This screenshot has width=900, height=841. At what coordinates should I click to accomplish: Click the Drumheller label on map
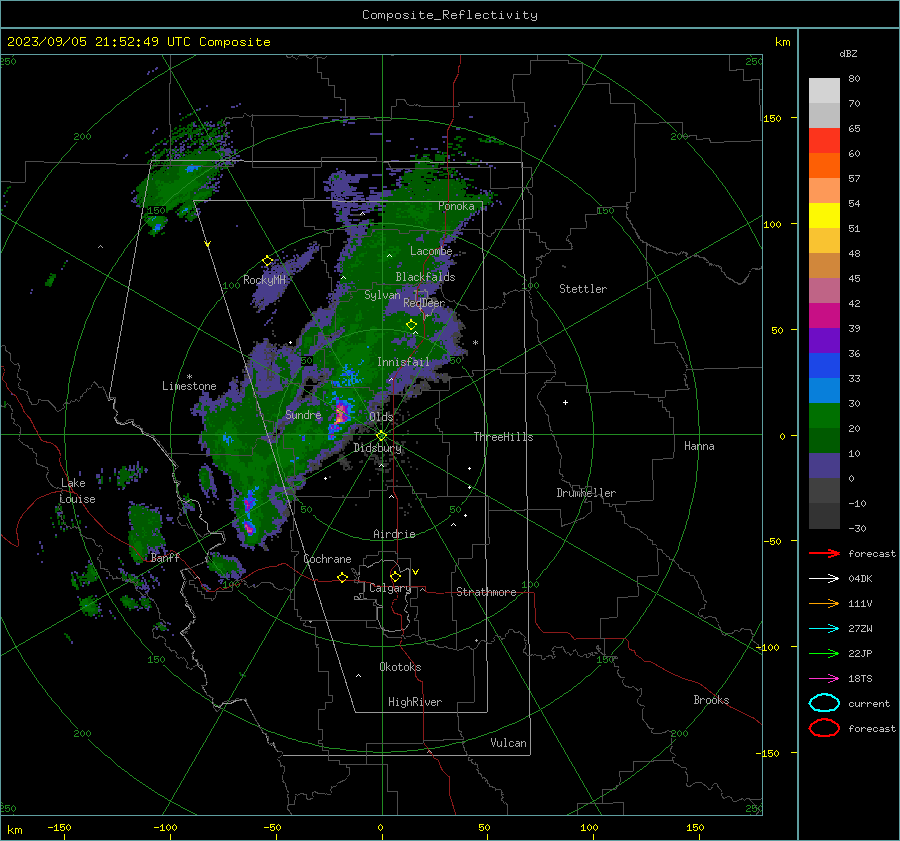point(586,493)
